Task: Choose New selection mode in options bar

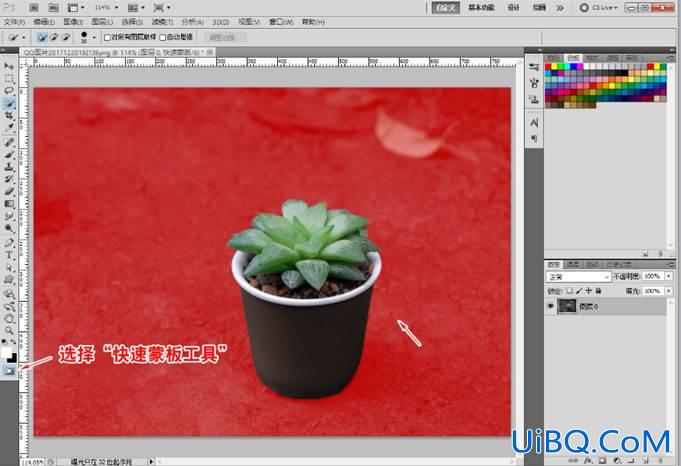Action: pos(42,37)
